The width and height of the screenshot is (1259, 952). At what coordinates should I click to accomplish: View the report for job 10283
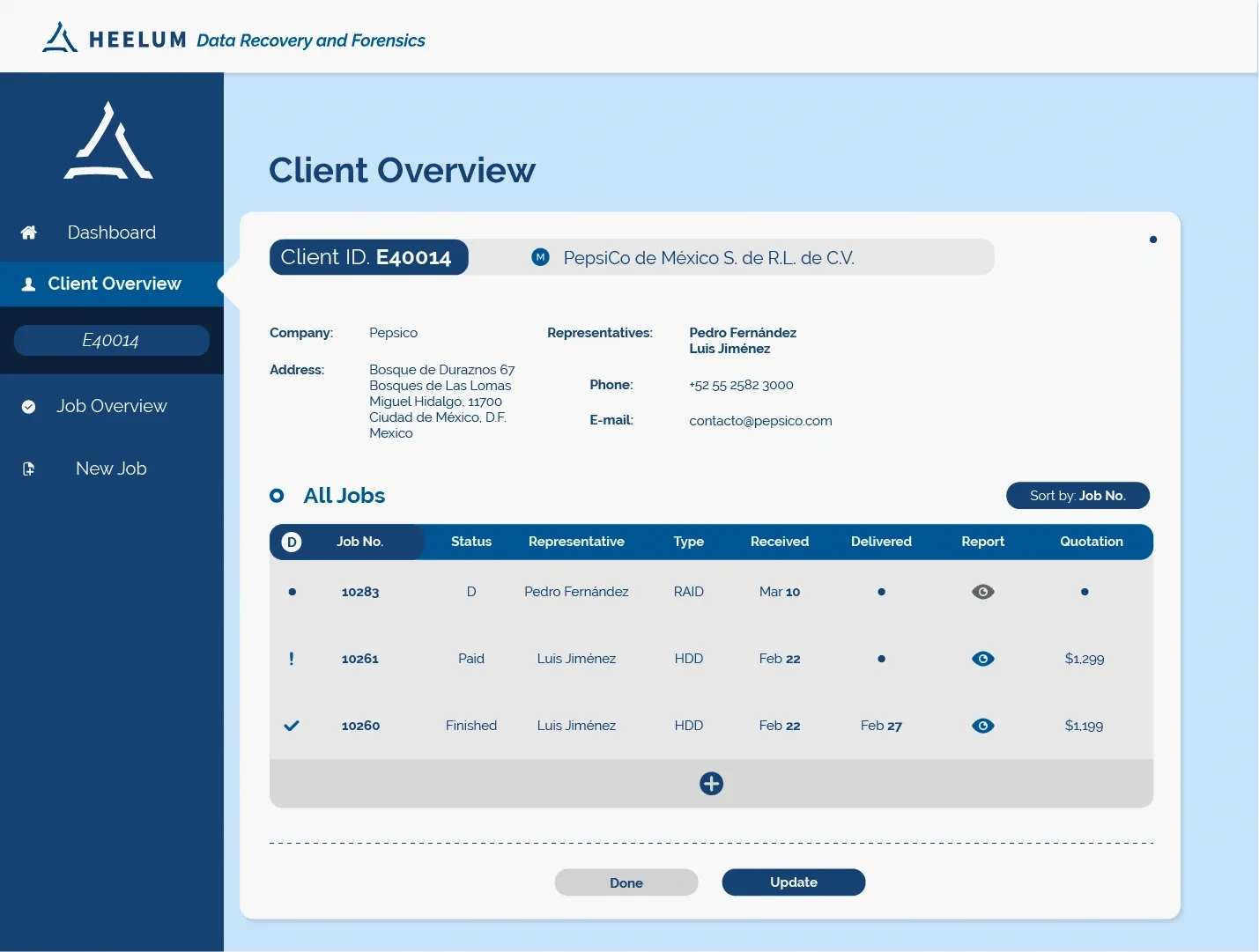coord(982,592)
